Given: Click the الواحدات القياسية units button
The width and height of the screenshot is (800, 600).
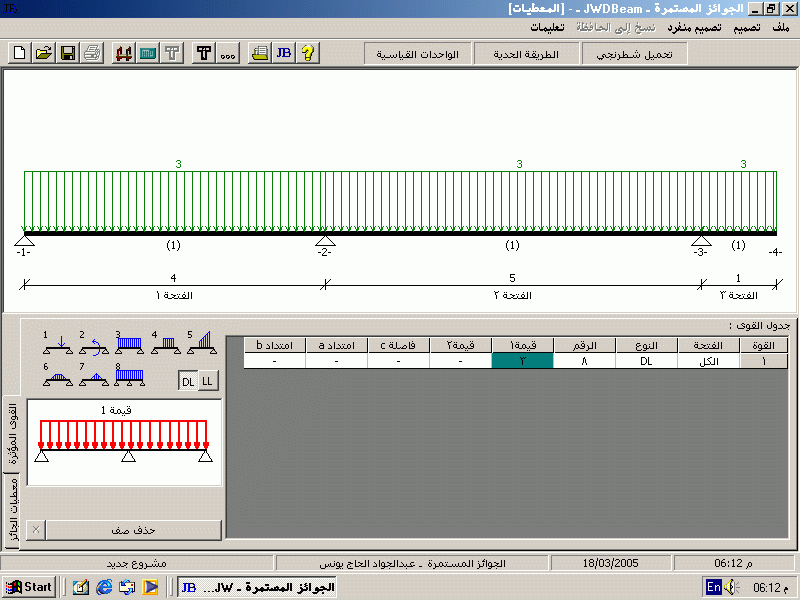Looking at the screenshot, I should click(417, 53).
